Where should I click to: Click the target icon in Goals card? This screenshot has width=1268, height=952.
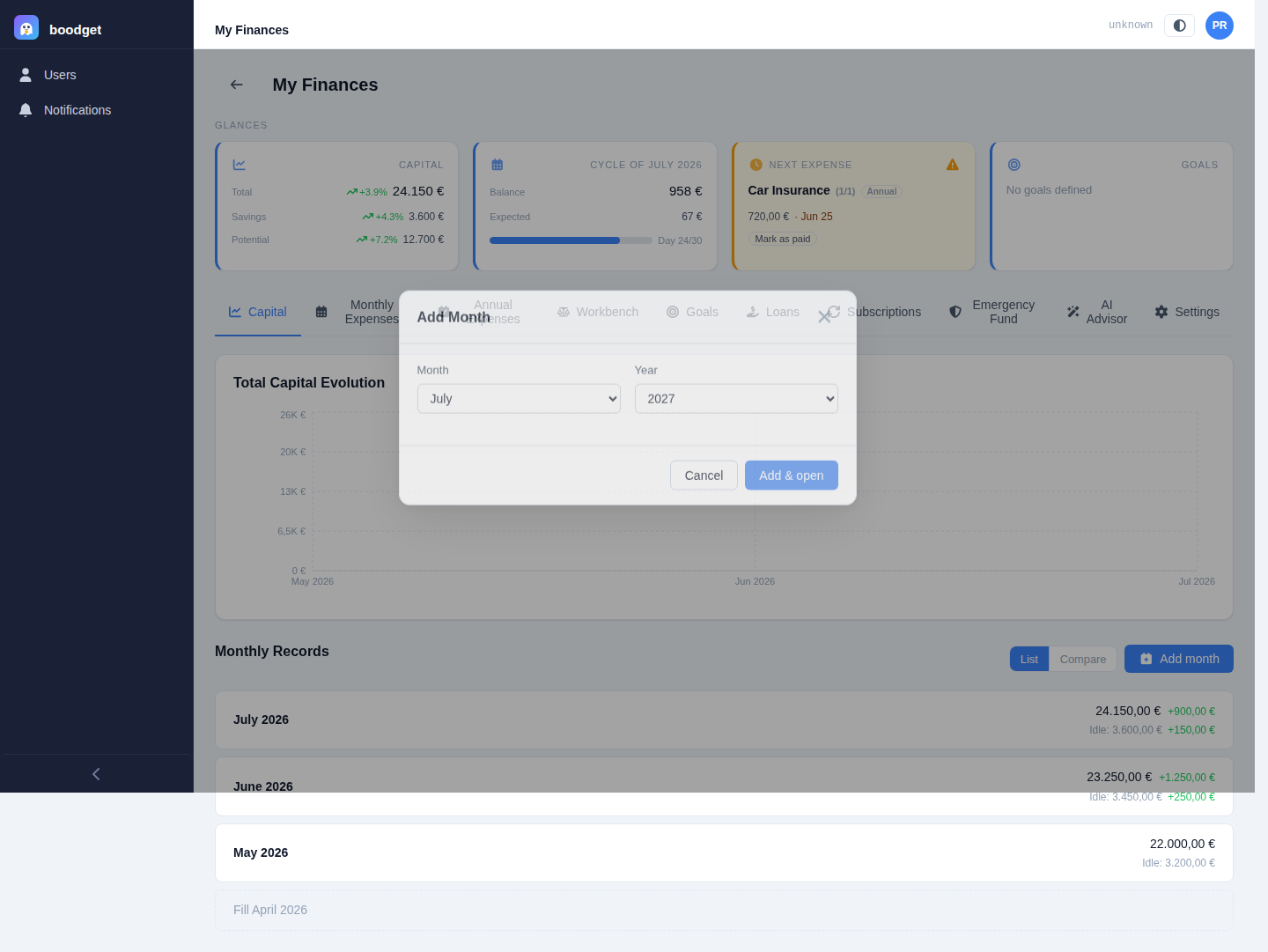[x=1014, y=165]
